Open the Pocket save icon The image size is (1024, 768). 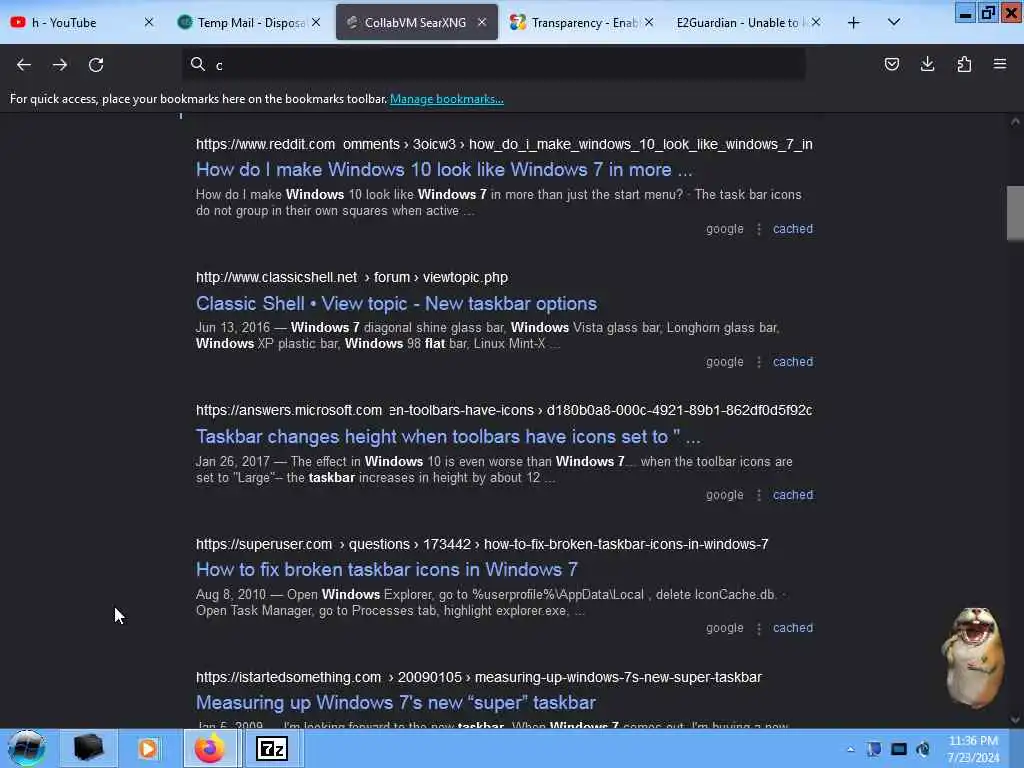click(891, 64)
